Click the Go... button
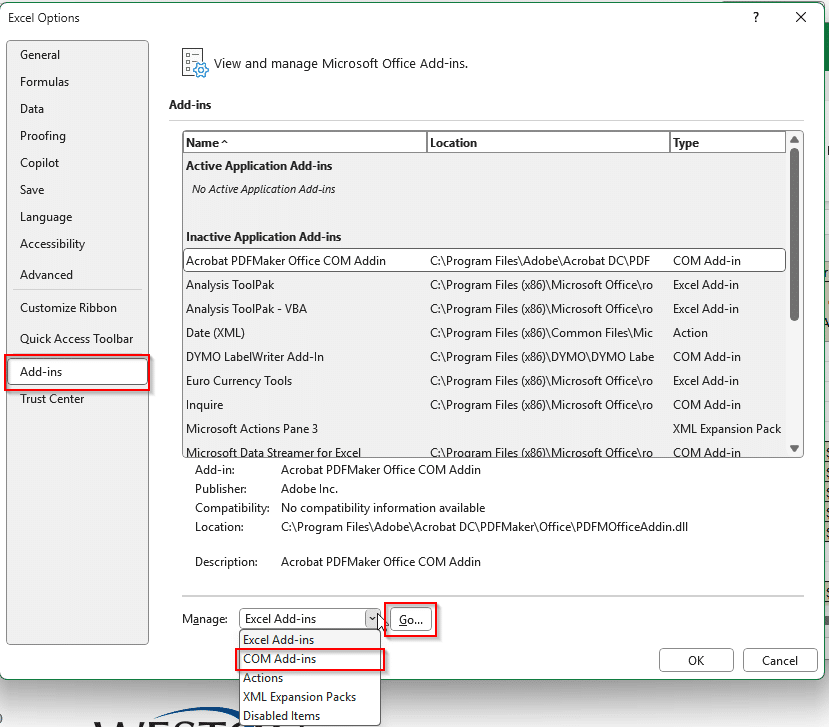 point(411,620)
